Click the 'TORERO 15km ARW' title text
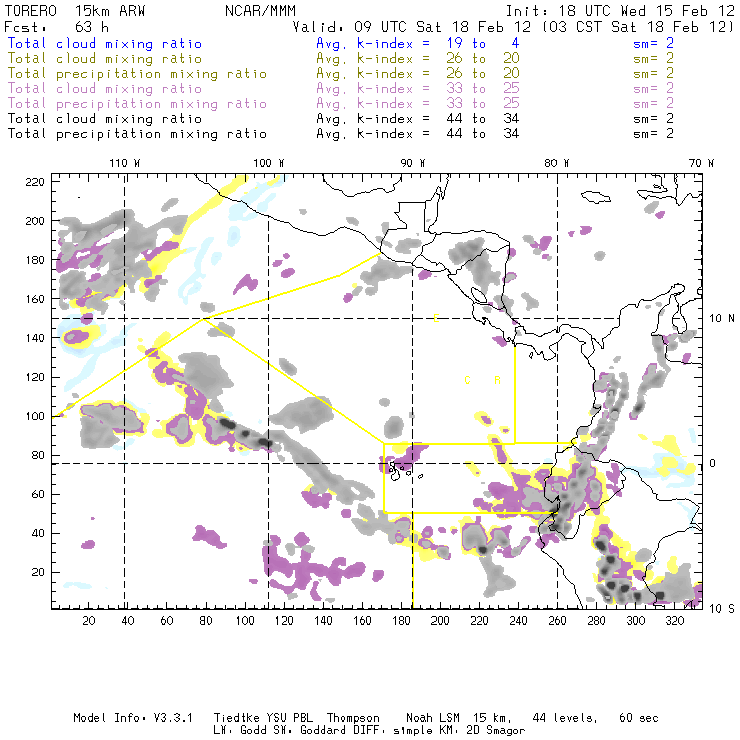 tap(75, 11)
